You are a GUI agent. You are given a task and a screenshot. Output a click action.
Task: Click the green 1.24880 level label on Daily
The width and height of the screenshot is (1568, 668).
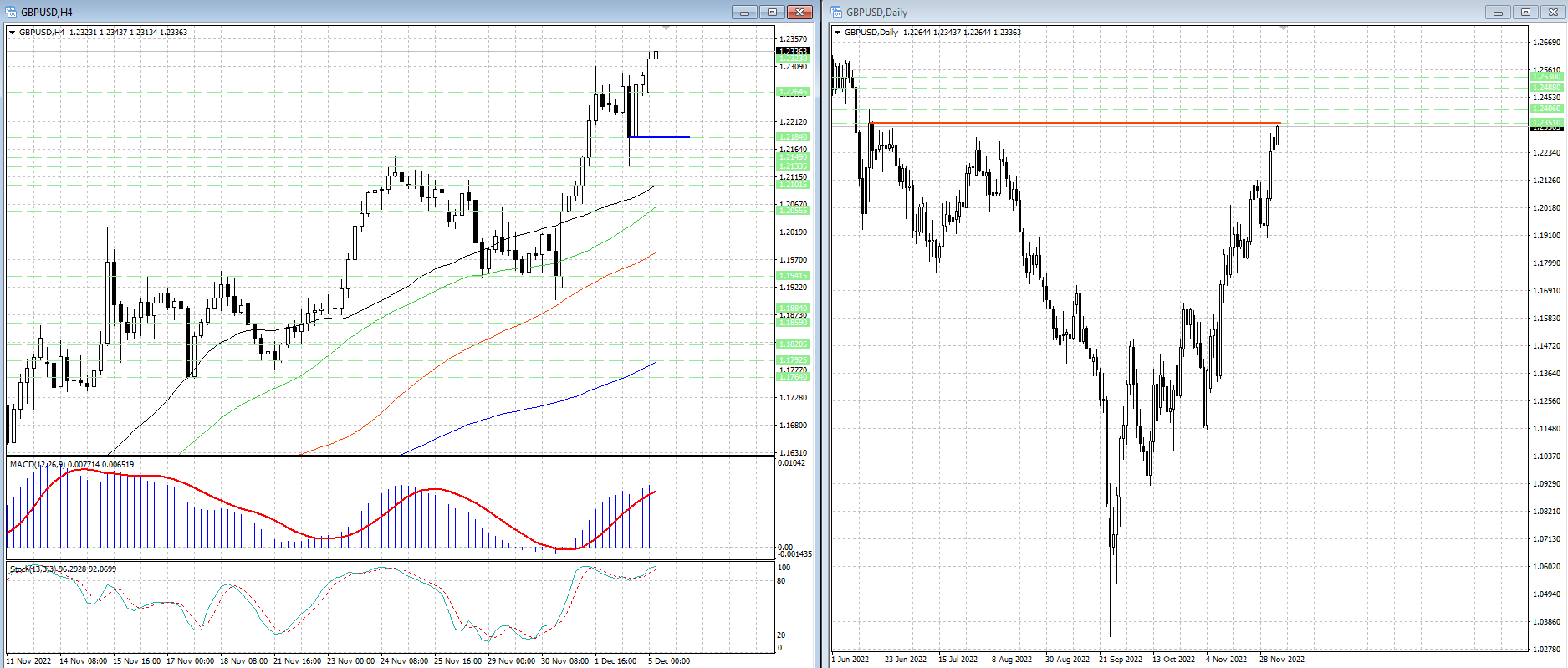1546,87
